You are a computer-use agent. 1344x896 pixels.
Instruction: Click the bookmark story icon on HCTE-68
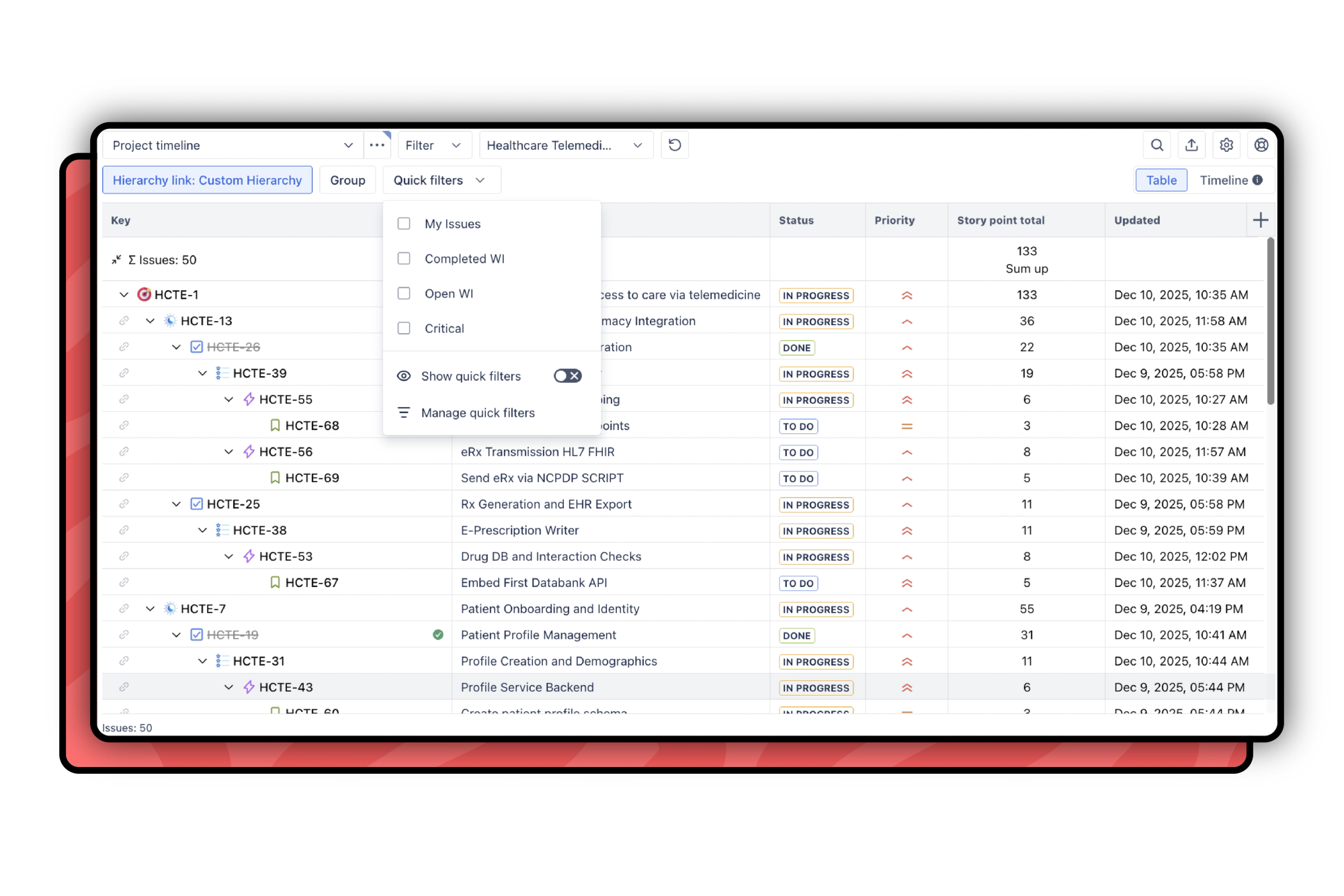pyautogui.click(x=275, y=426)
